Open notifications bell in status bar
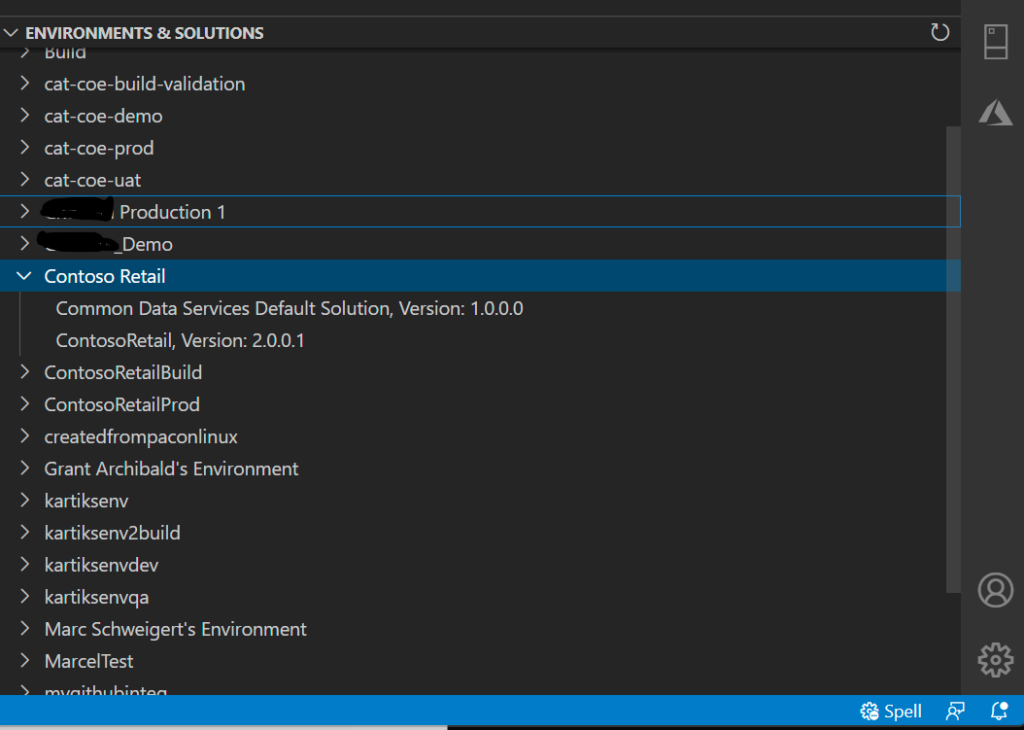Screen dimensions: 1024x730 998,712
